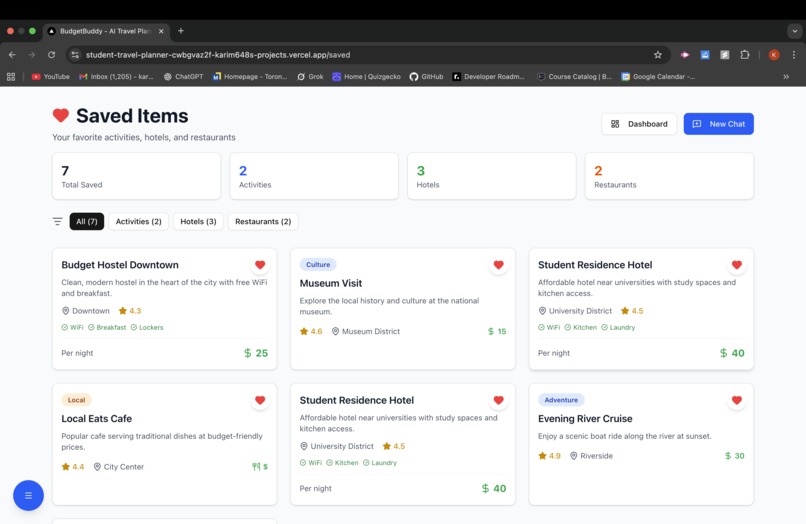Open the filter icon beside All (7)

click(57, 221)
